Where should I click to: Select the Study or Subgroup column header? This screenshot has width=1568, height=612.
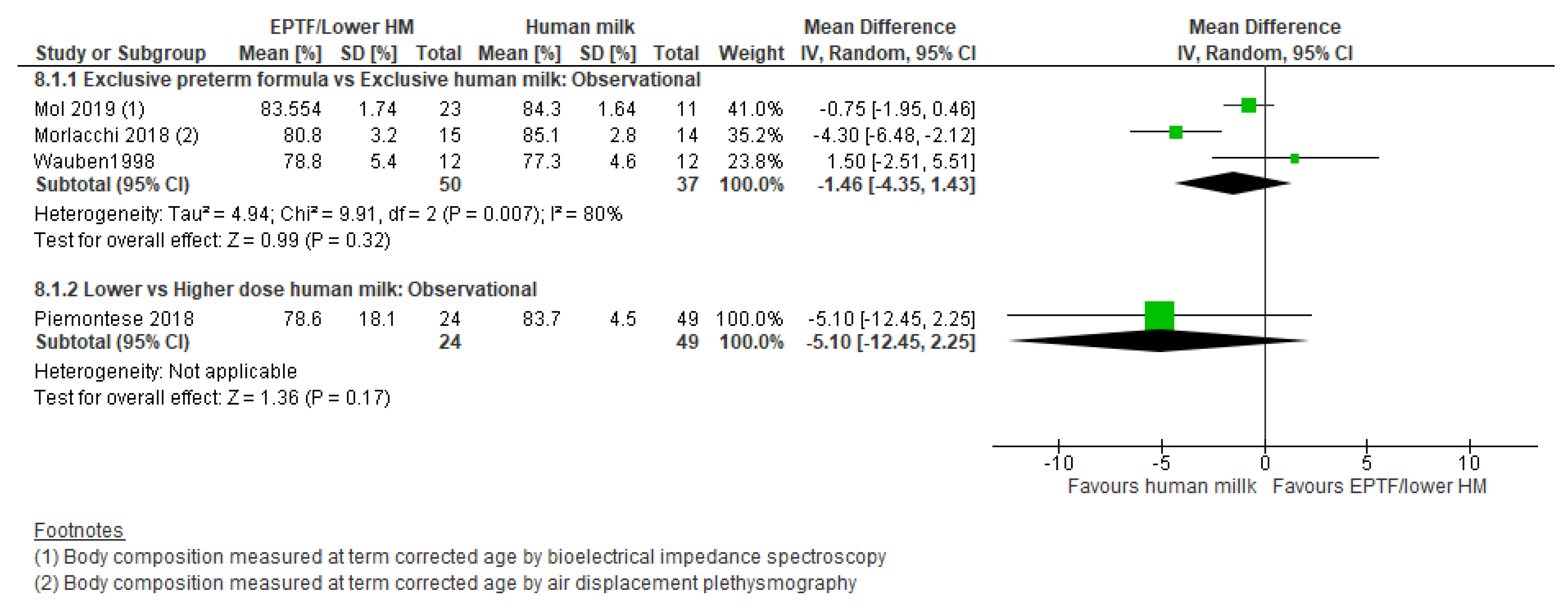120,53
